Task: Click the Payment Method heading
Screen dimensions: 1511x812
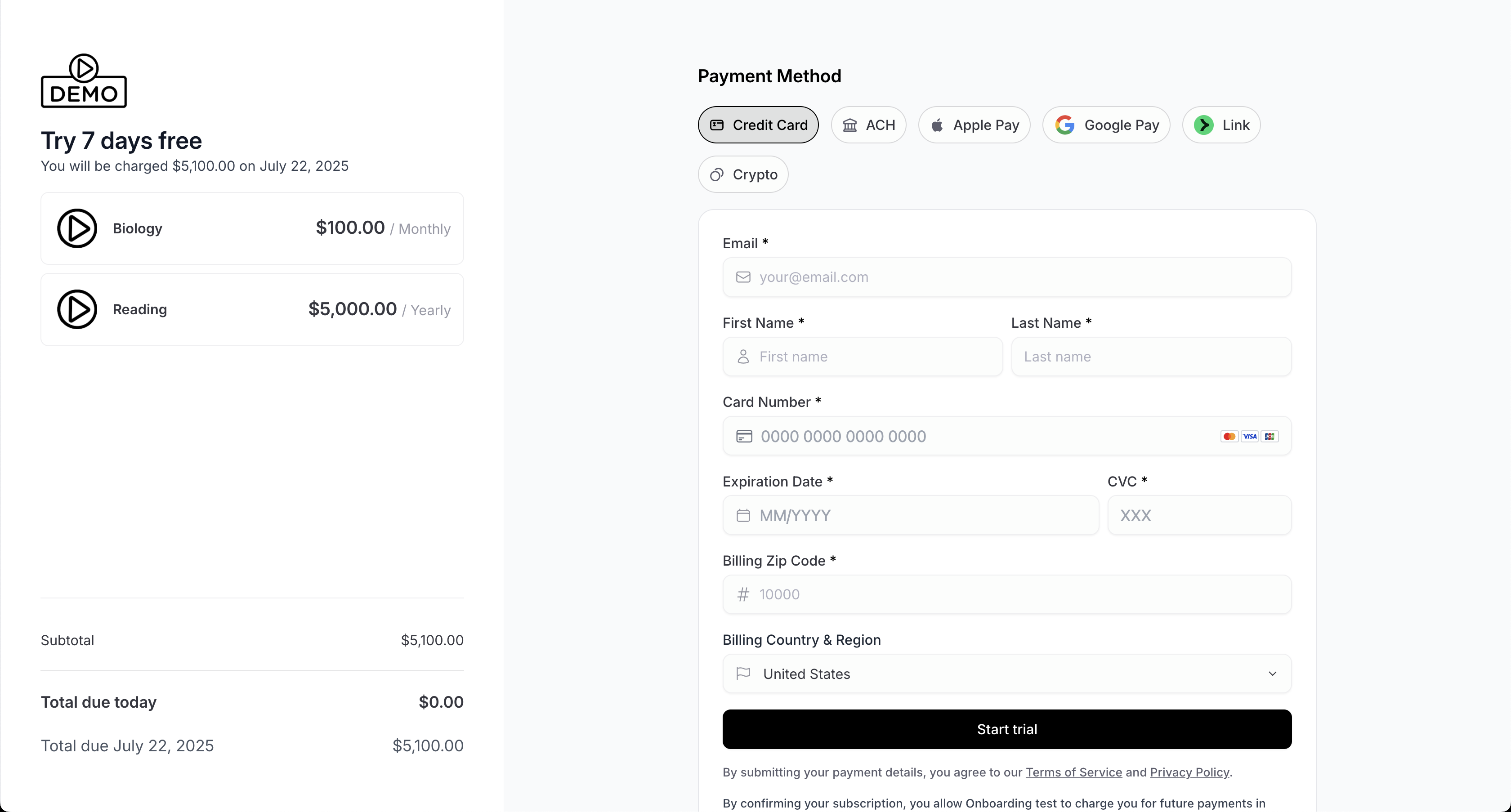Action: coord(769,76)
